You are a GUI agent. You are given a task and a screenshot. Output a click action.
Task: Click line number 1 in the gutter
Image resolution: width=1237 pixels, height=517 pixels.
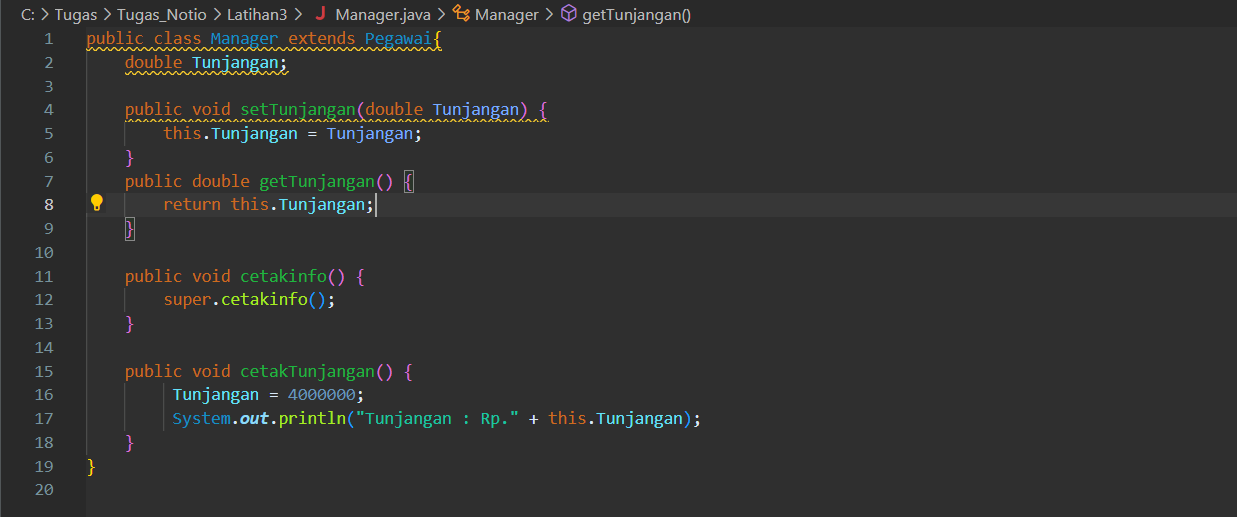48,38
